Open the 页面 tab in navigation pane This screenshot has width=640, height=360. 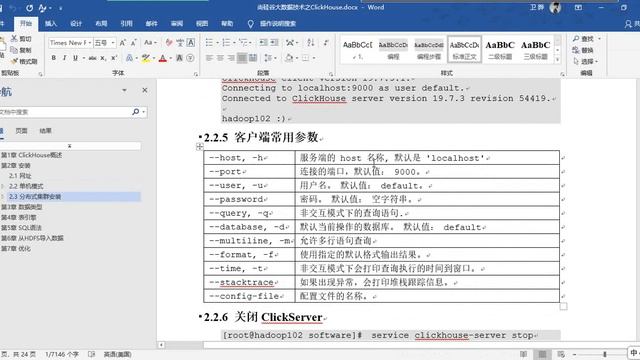click(21, 131)
